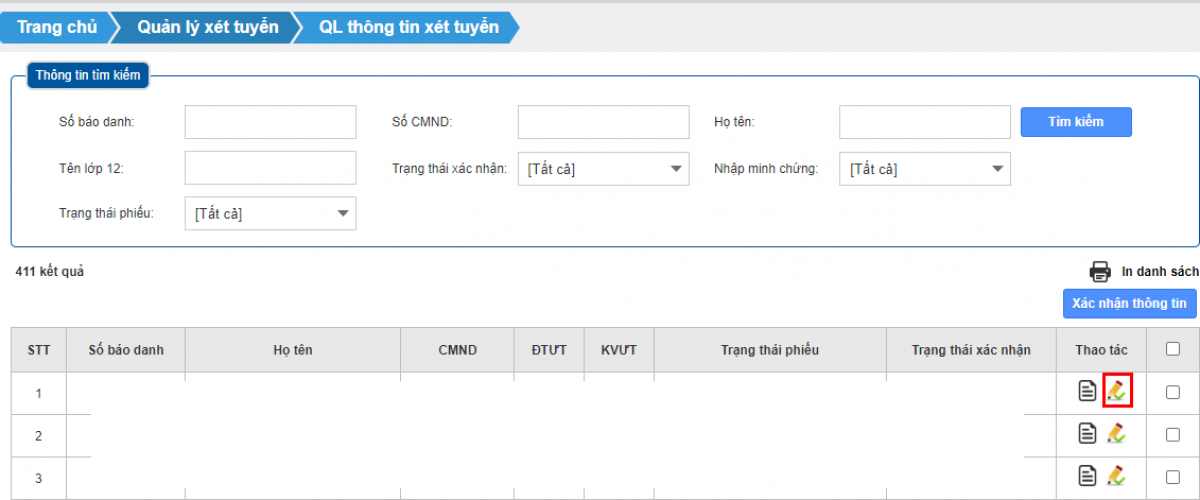The height and width of the screenshot is (500, 1200).
Task: Click into the Họ tên search field
Action: point(925,122)
